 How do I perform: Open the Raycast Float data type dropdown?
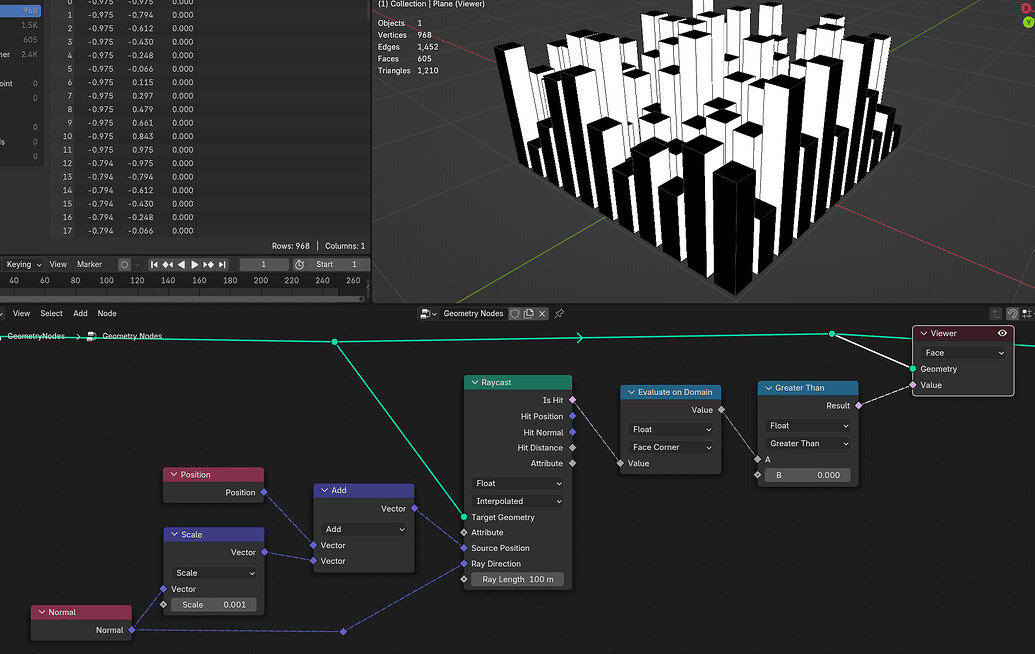(x=518, y=483)
